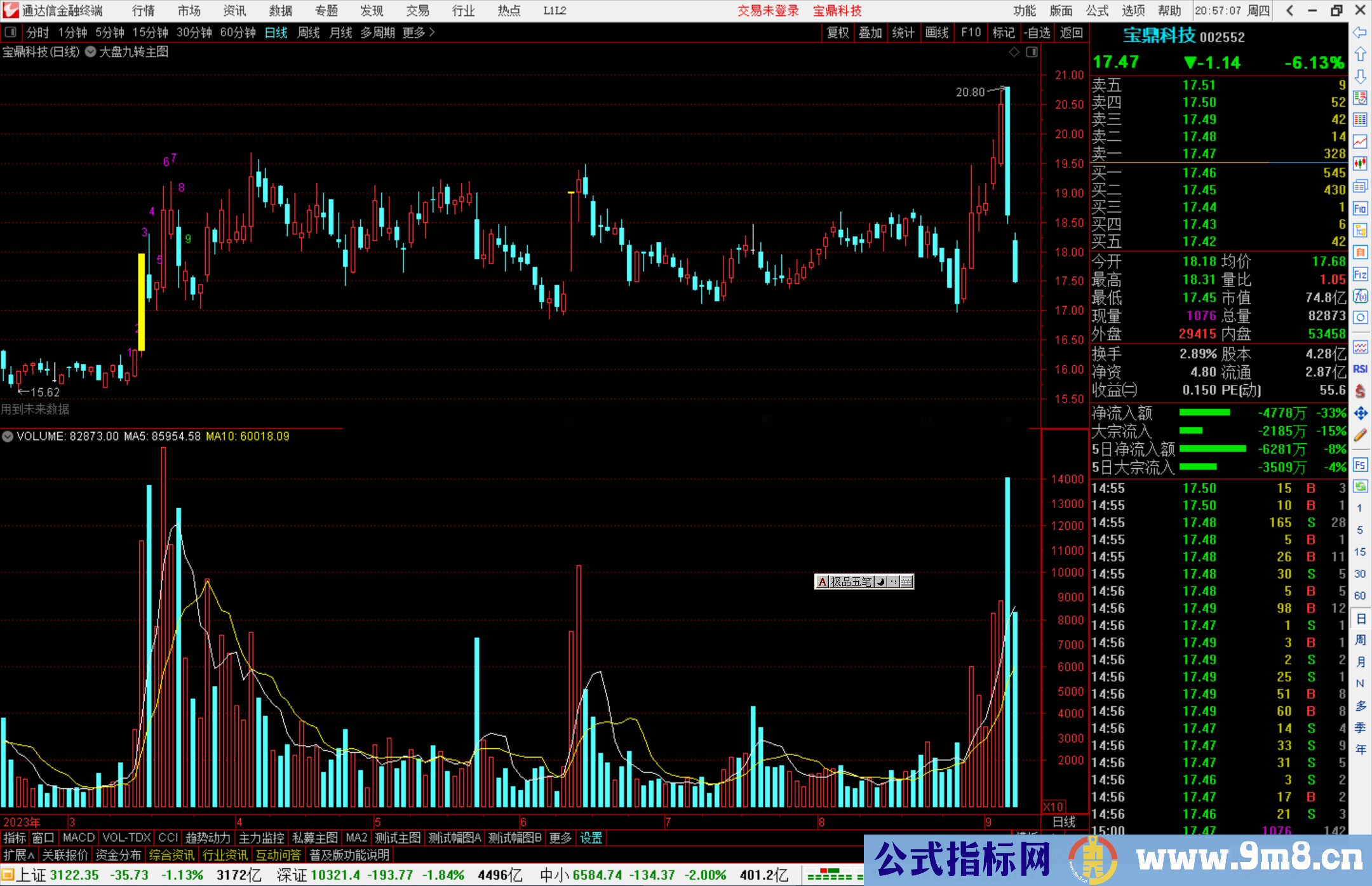Image resolution: width=1372 pixels, height=886 pixels.
Task: Open the VOLUME indicator dropdown arrow
Action: pyautogui.click(x=8, y=436)
